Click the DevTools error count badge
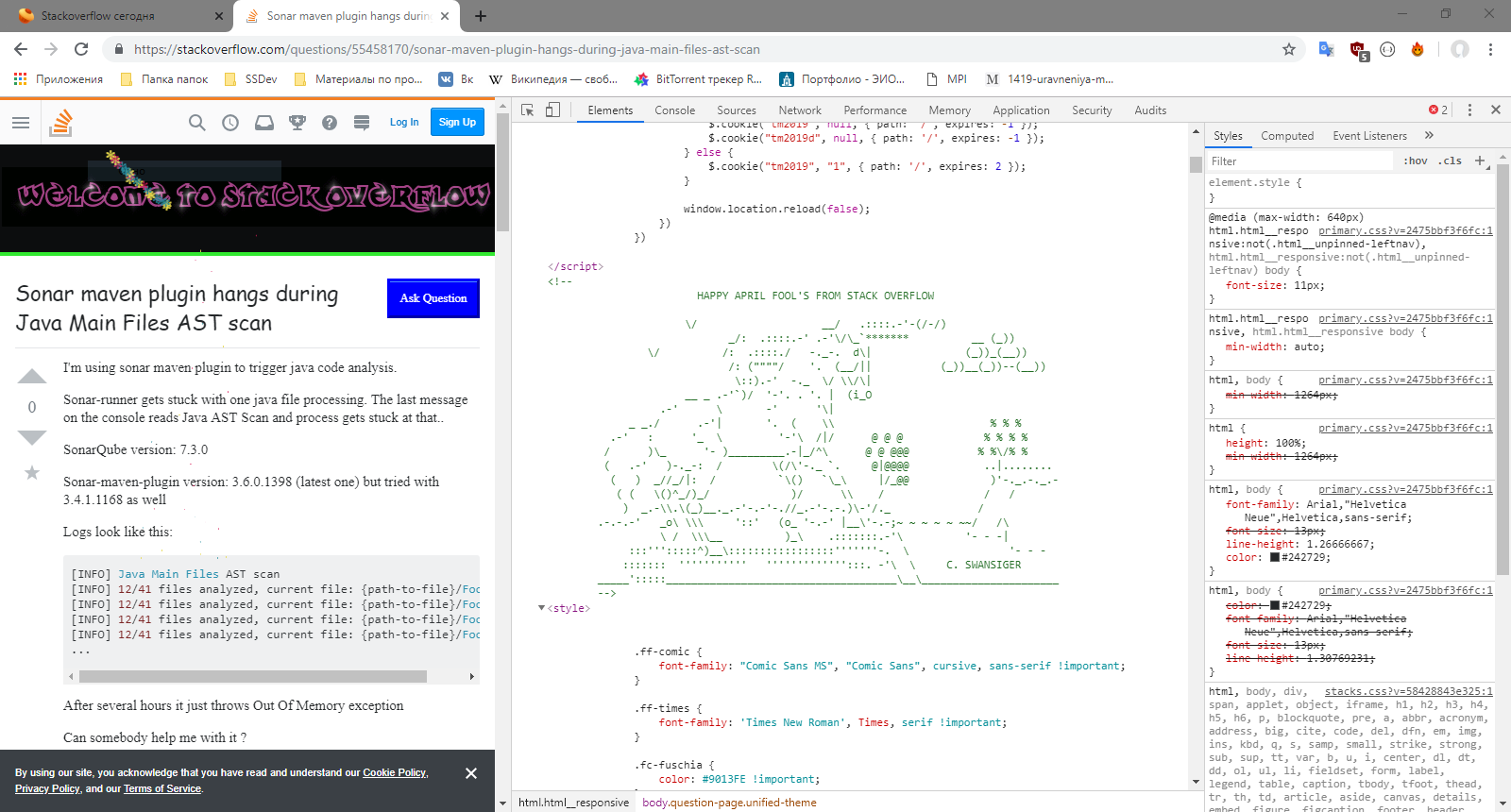This screenshot has width=1511, height=812. [1438, 110]
